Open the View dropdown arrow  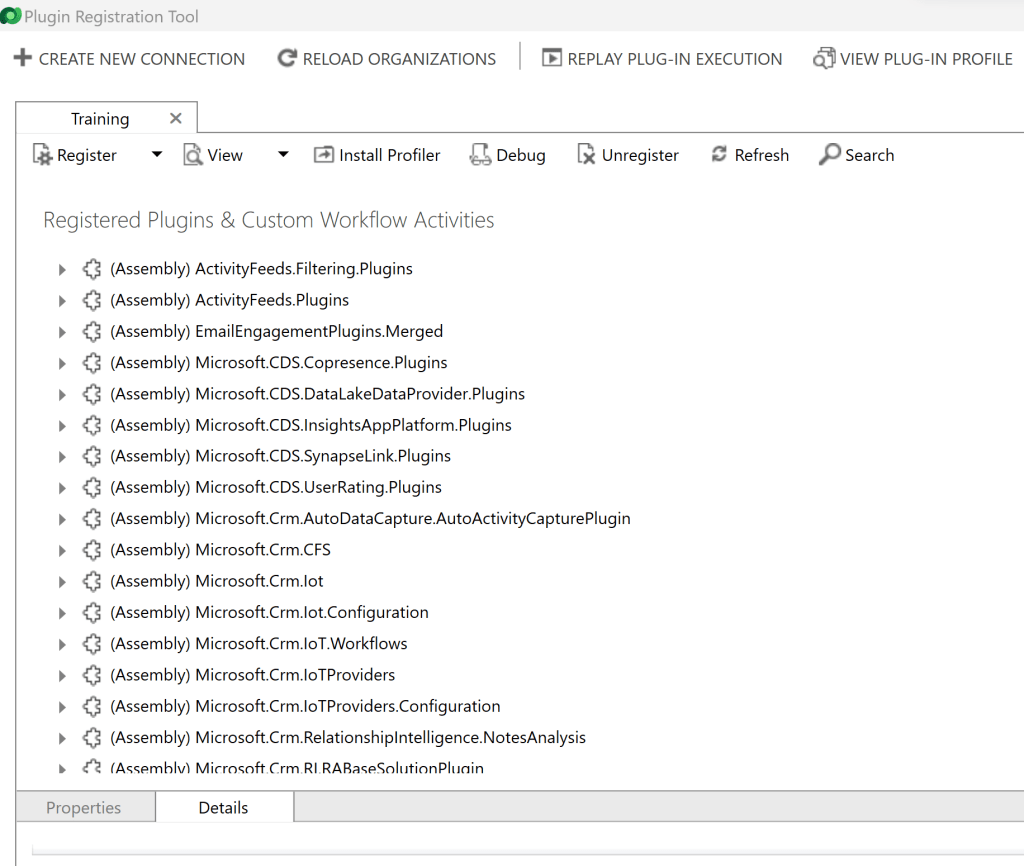coord(283,155)
